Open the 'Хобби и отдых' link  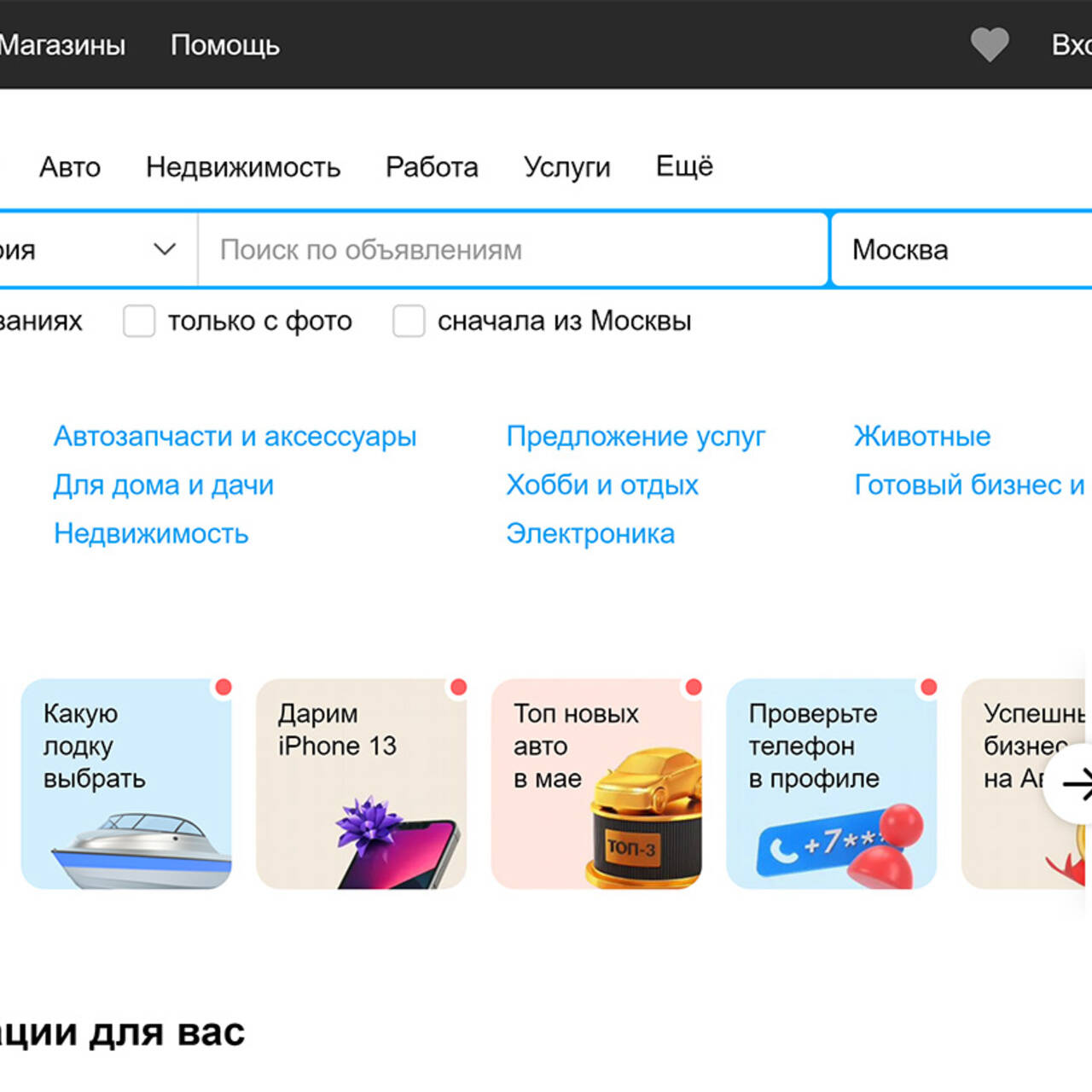pos(602,485)
